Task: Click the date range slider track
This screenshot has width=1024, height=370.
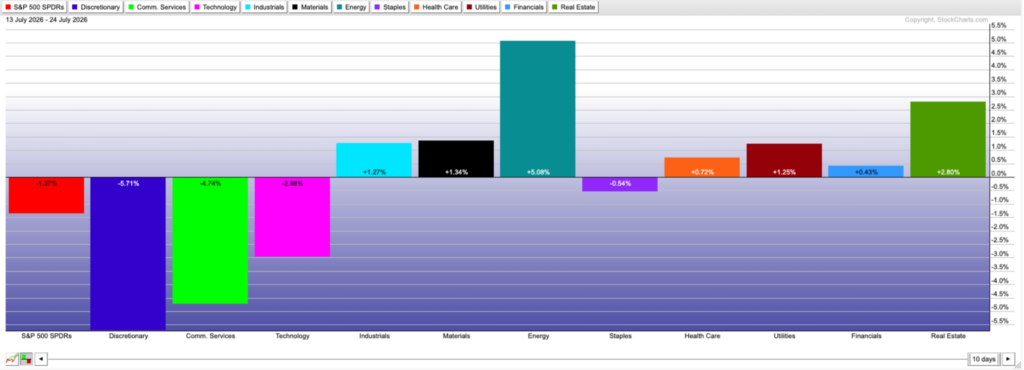Action: tap(508, 359)
